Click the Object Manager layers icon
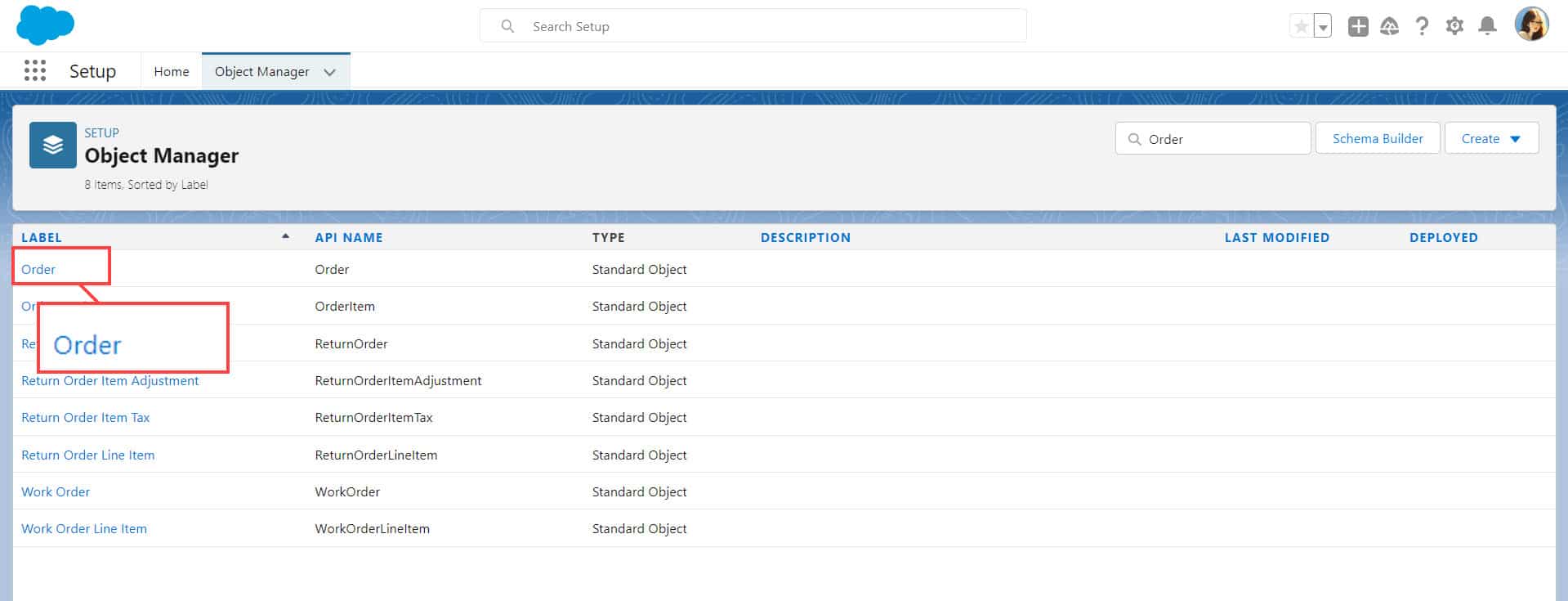This screenshot has width=1568, height=601. click(x=53, y=146)
